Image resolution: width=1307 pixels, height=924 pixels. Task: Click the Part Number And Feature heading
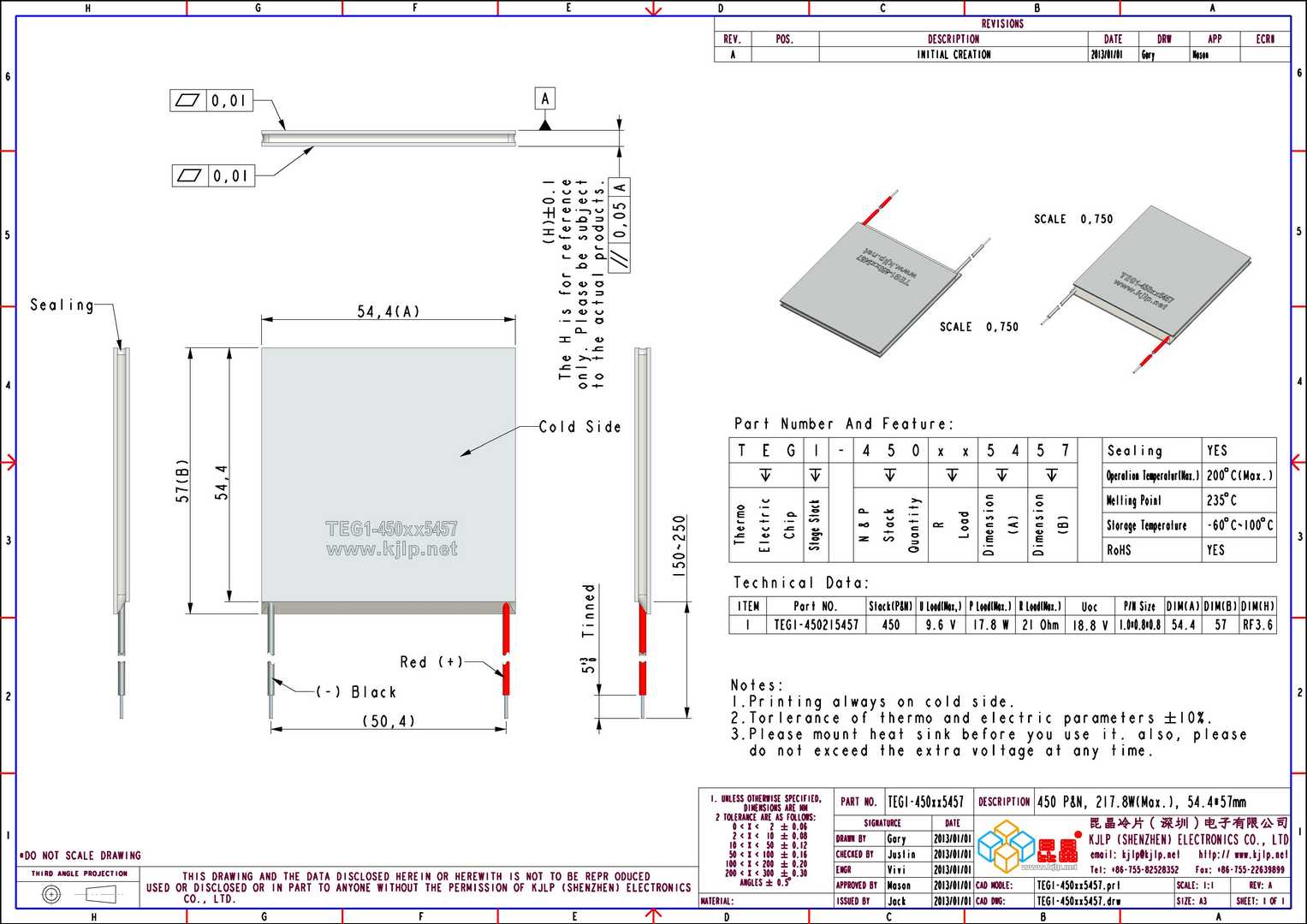click(843, 424)
